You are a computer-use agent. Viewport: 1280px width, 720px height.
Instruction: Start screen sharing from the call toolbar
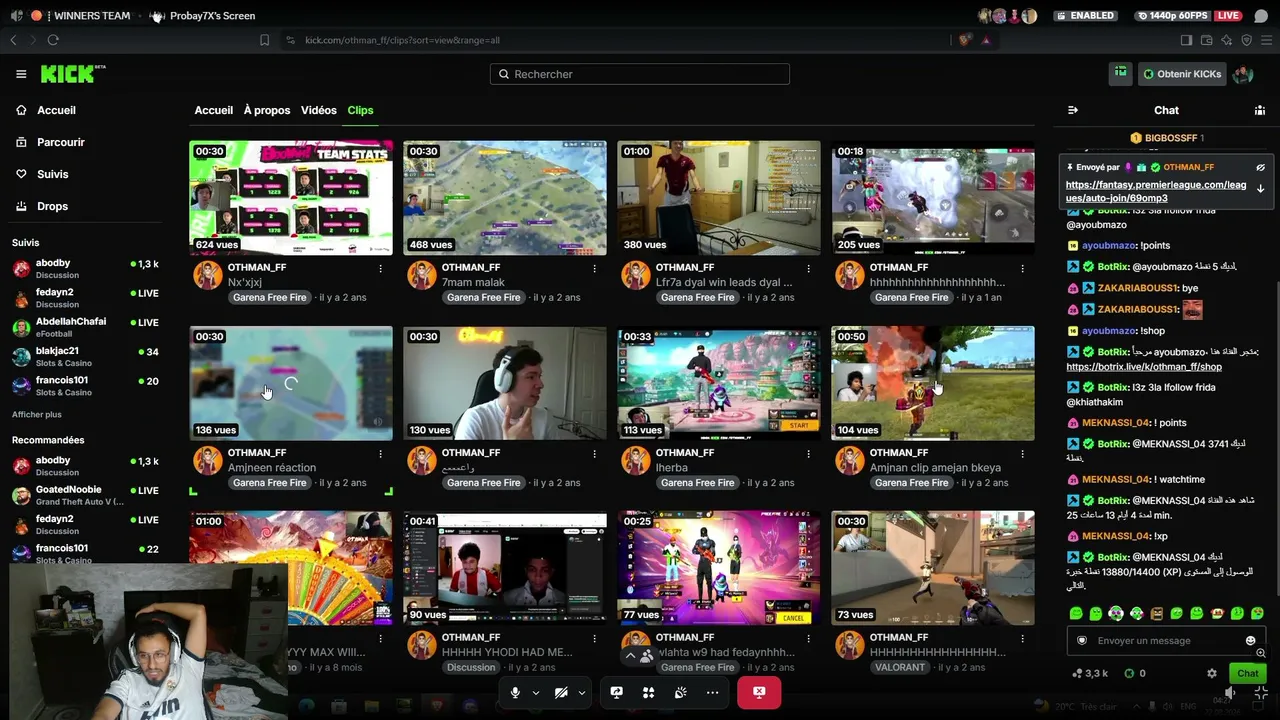coord(617,692)
